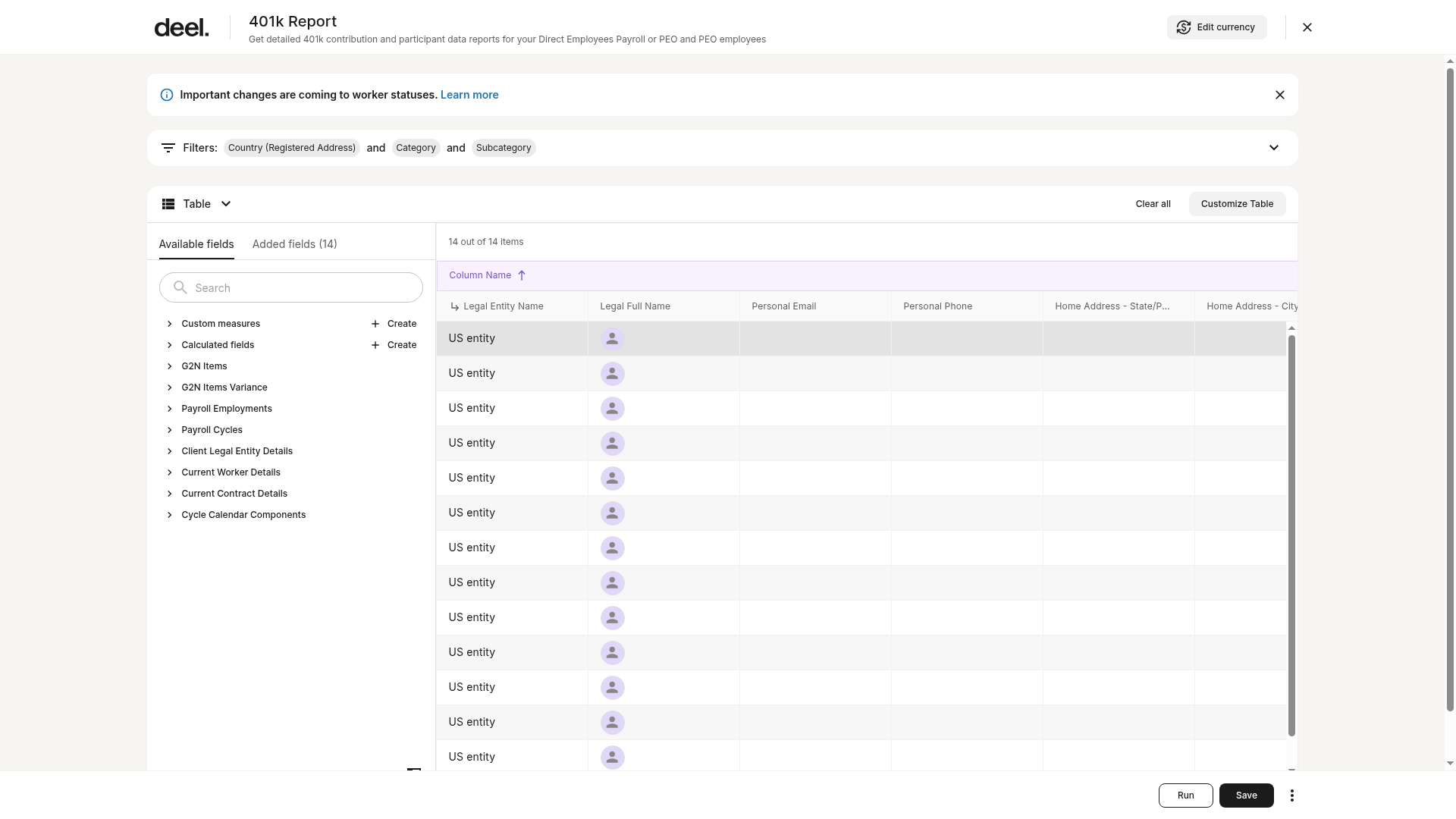This screenshot has width=1456, height=819.
Task: Expand the Current Contract Details group
Action: pos(170,494)
